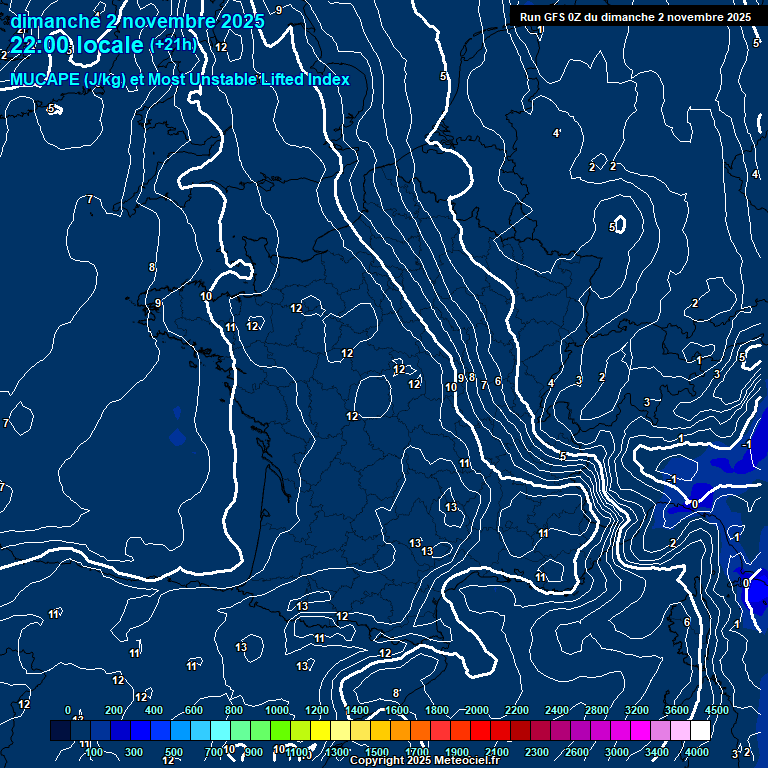Click the cyan legend swatch below 800
The height and width of the screenshot is (768, 768).
pyautogui.click(x=220, y=730)
